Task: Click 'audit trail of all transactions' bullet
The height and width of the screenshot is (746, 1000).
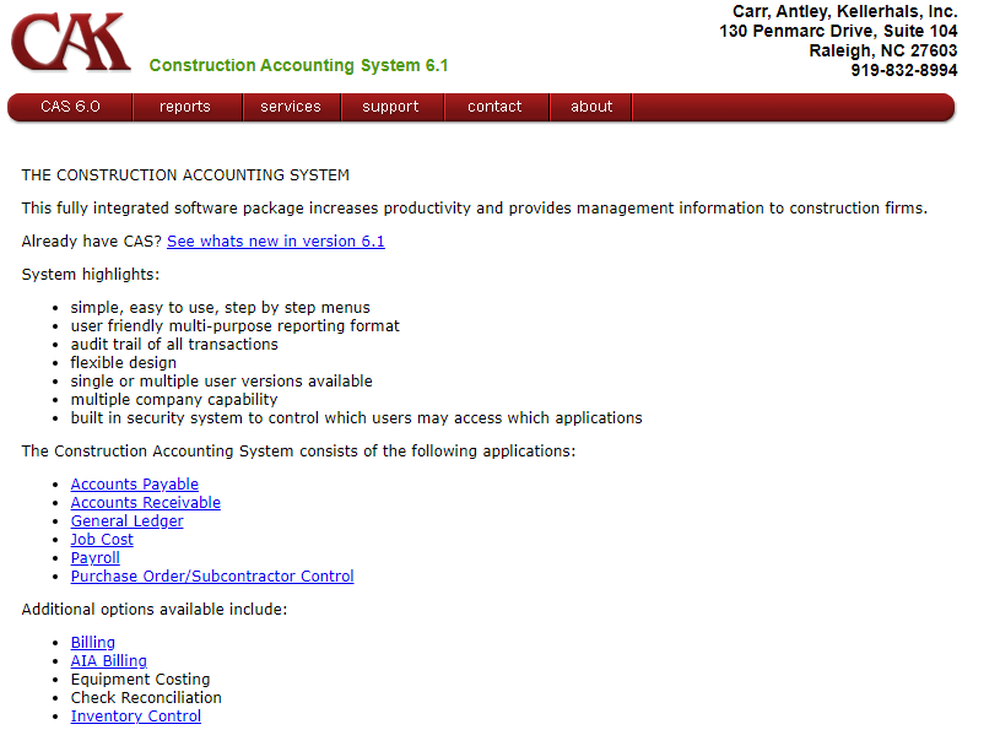Action: click(x=174, y=344)
